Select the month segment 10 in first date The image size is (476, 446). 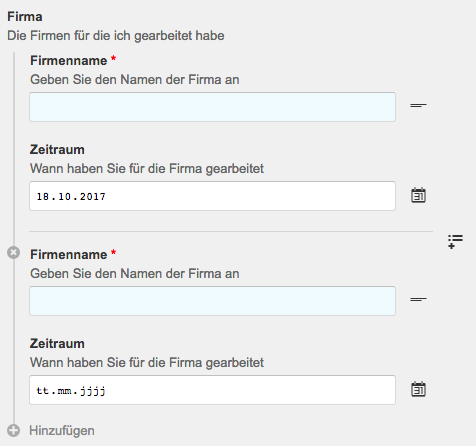click(x=65, y=197)
